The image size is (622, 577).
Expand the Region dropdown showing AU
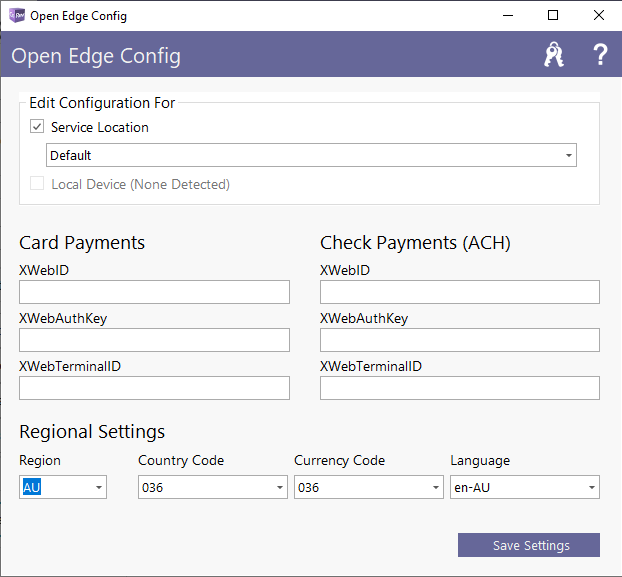[x=63, y=487]
